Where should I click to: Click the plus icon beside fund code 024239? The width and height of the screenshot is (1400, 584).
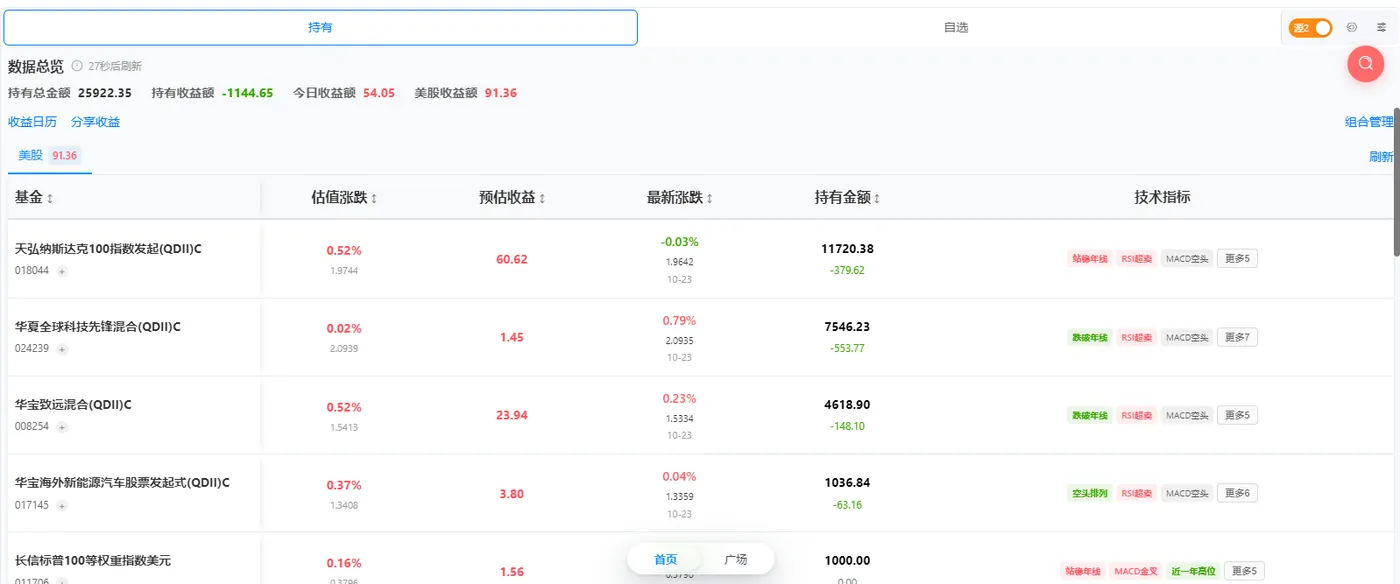pyautogui.click(x=62, y=349)
